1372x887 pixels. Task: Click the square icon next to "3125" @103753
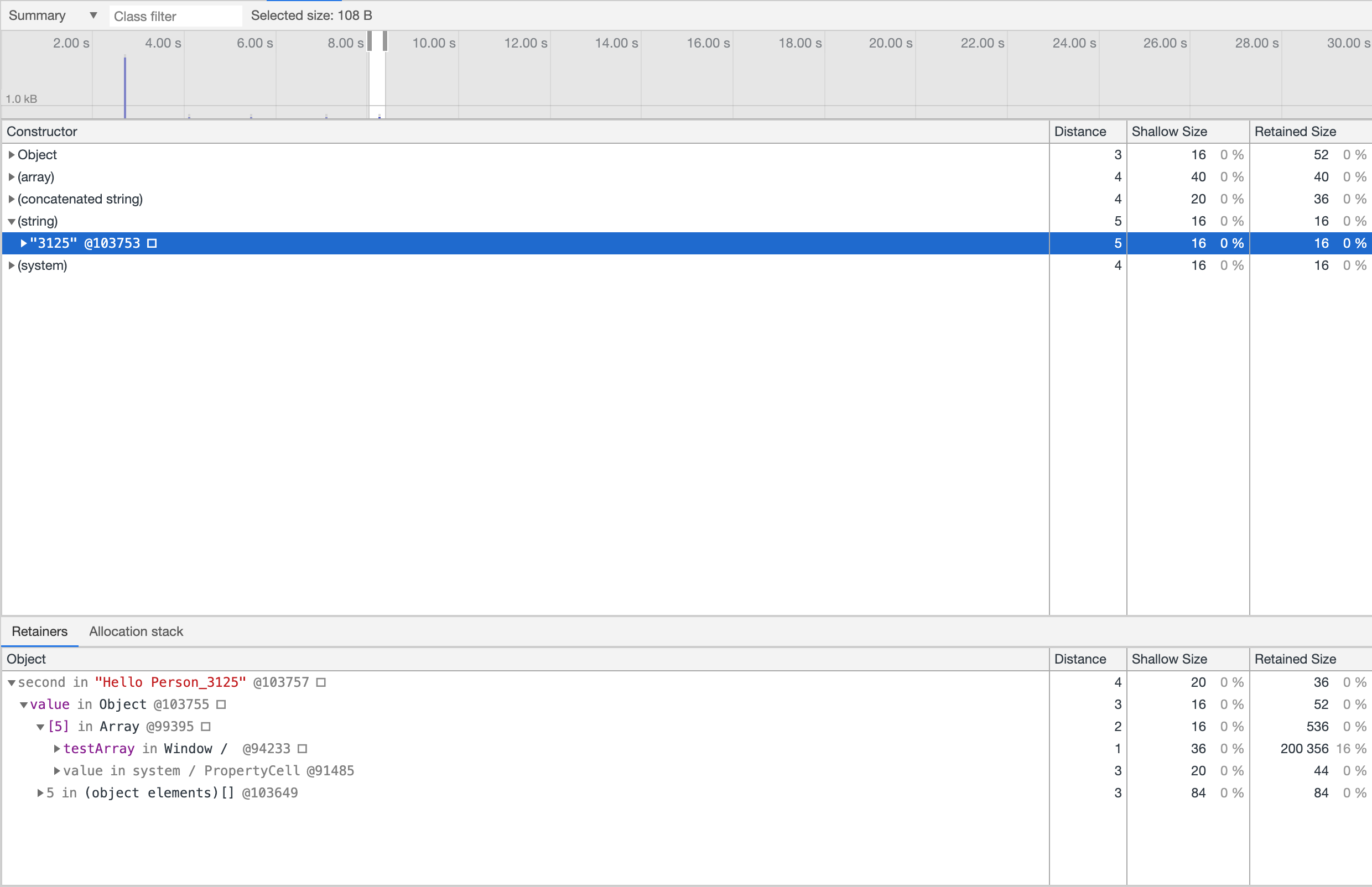tap(152, 244)
